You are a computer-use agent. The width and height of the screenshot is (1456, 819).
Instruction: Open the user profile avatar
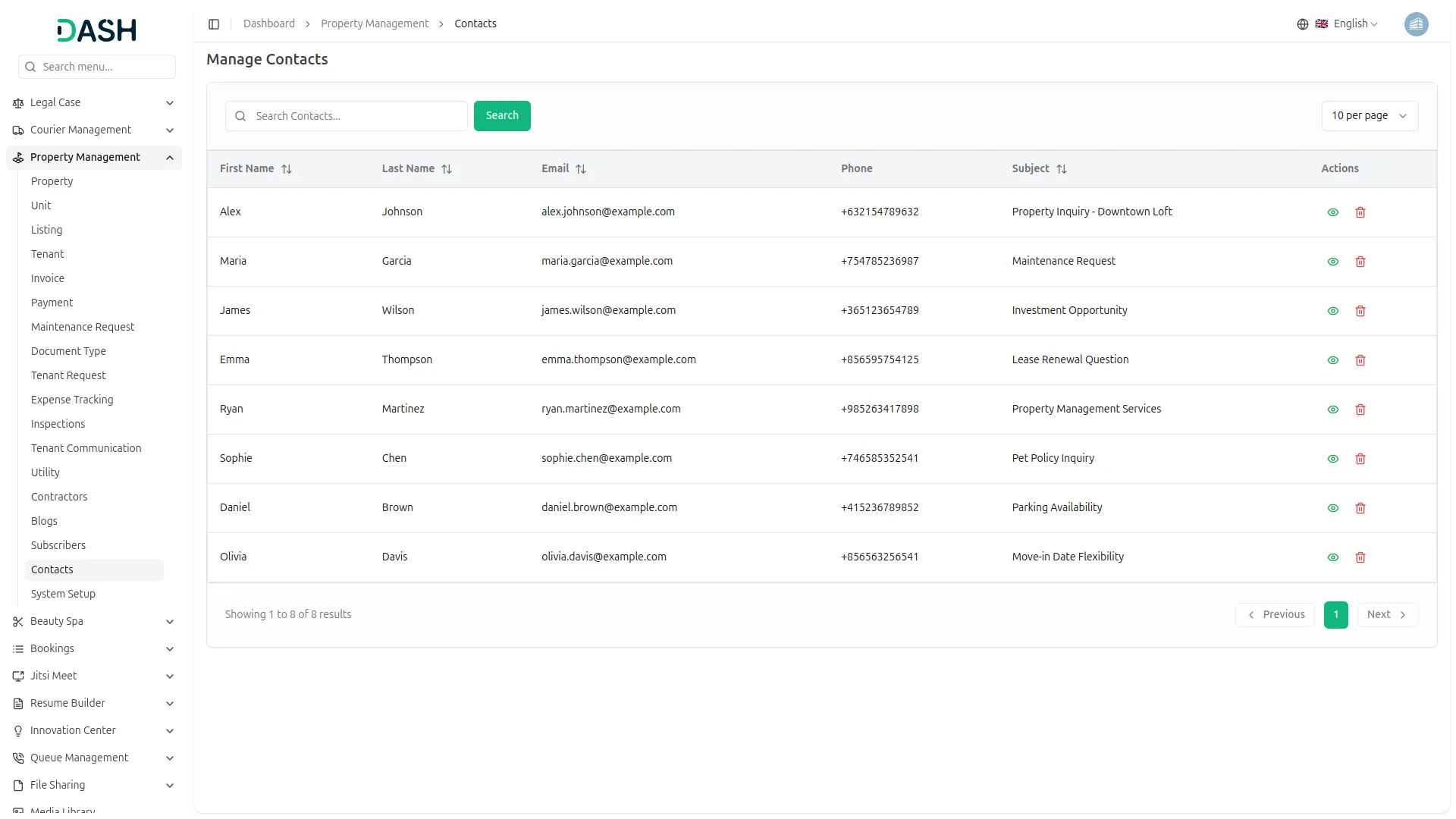tap(1416, 24)
